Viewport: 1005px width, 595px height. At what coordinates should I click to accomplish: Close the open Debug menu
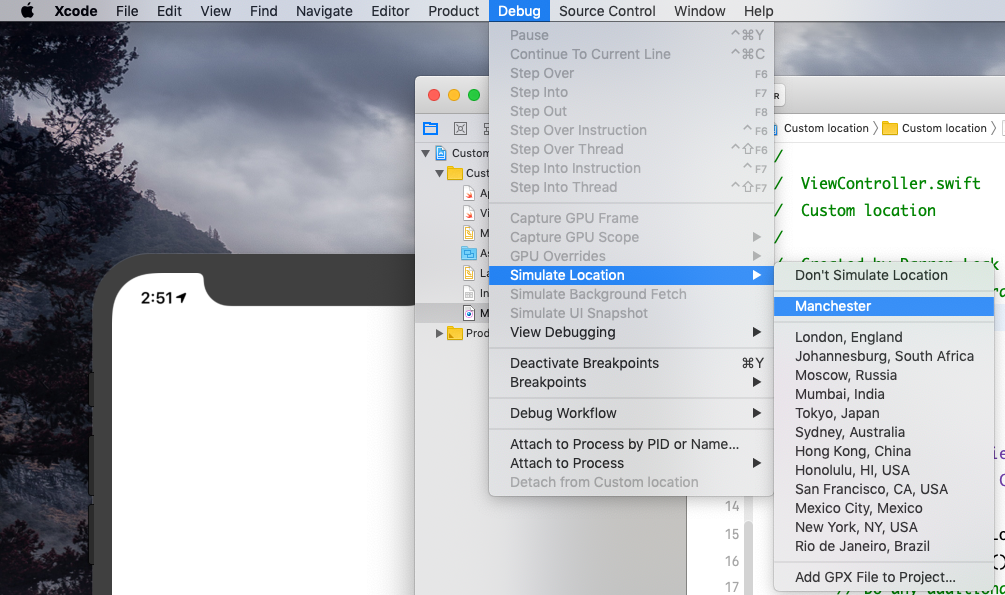(x=519, y=11)
